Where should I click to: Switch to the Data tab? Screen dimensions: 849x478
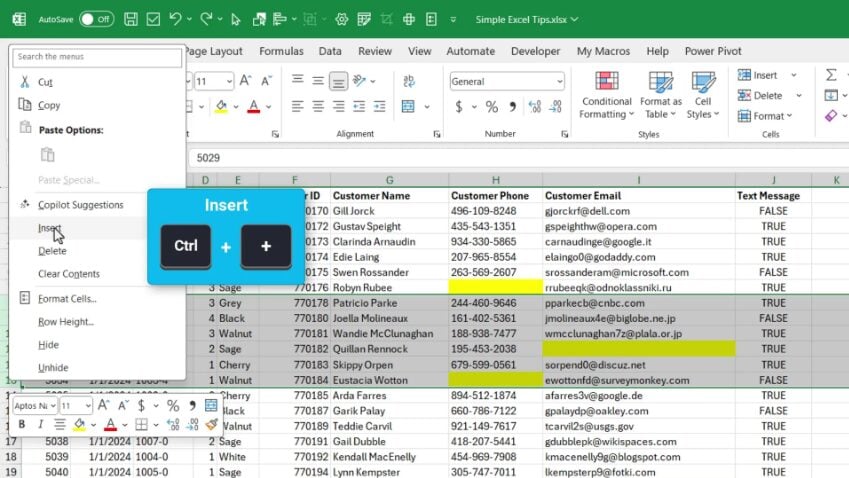tap(330, 51)
